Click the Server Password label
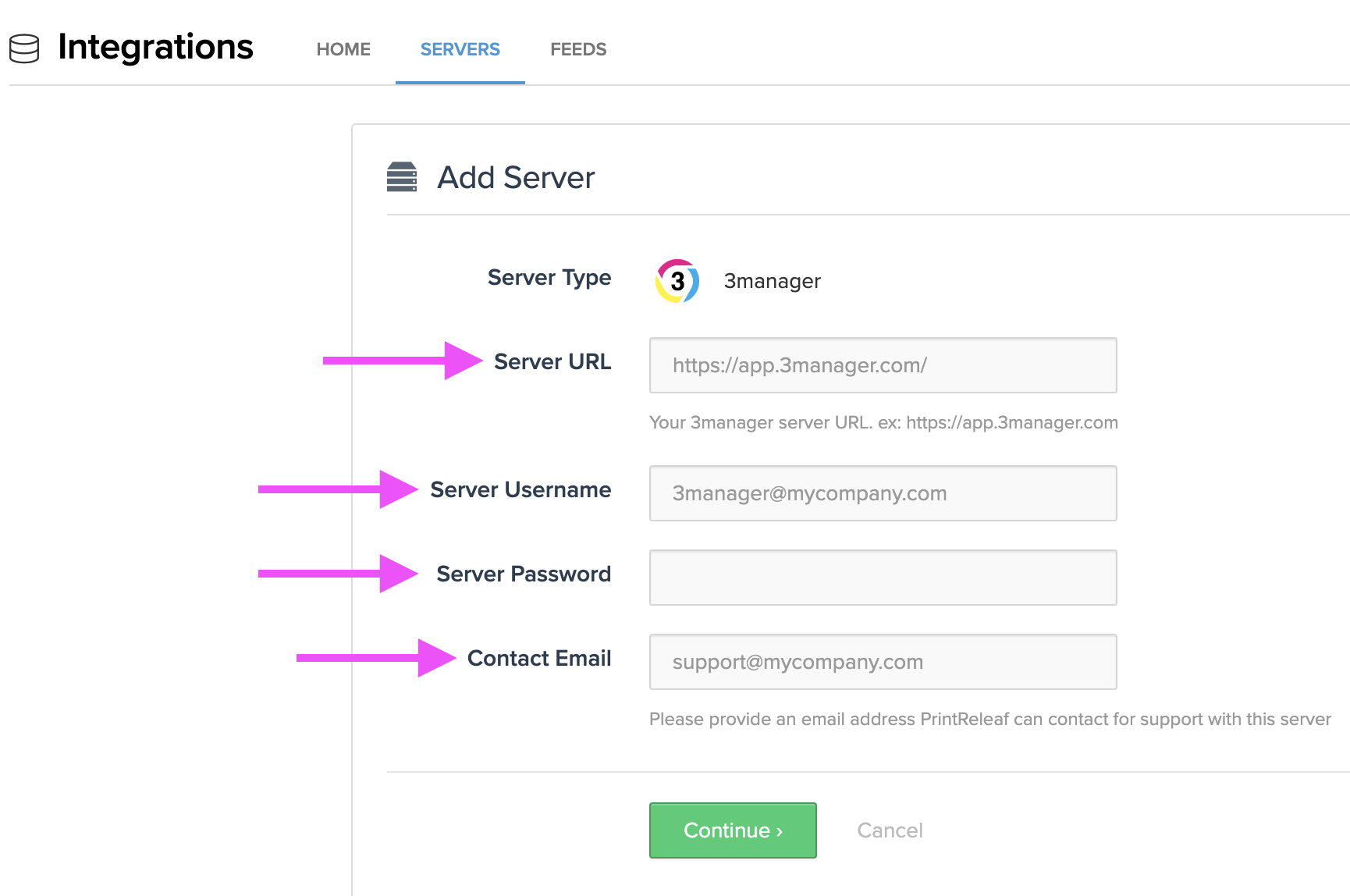Viewport: 1350px width, 896px height. [524, 574]
